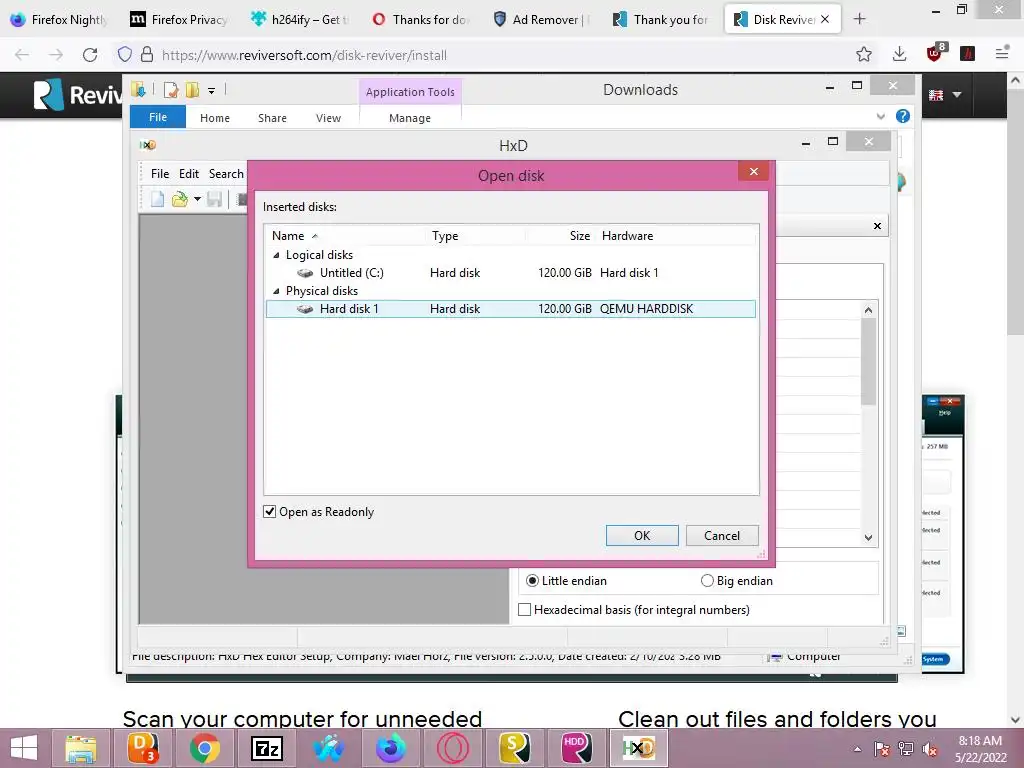The width and height of the screenshot is (1024, 768).
Task: Click the uBlock Origin extension icon
Action: [935, 53]
